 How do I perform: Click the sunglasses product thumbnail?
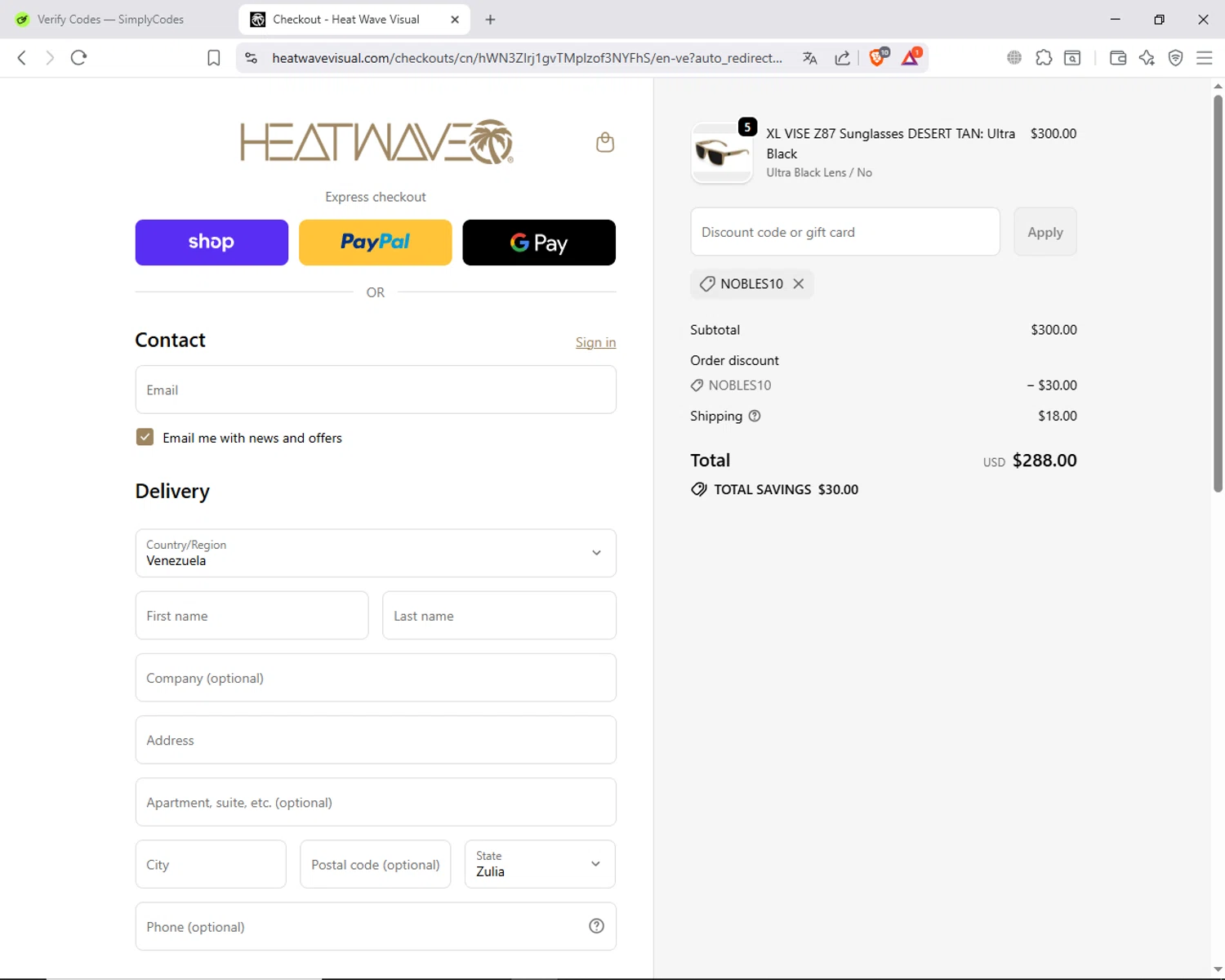click(722, 153)
